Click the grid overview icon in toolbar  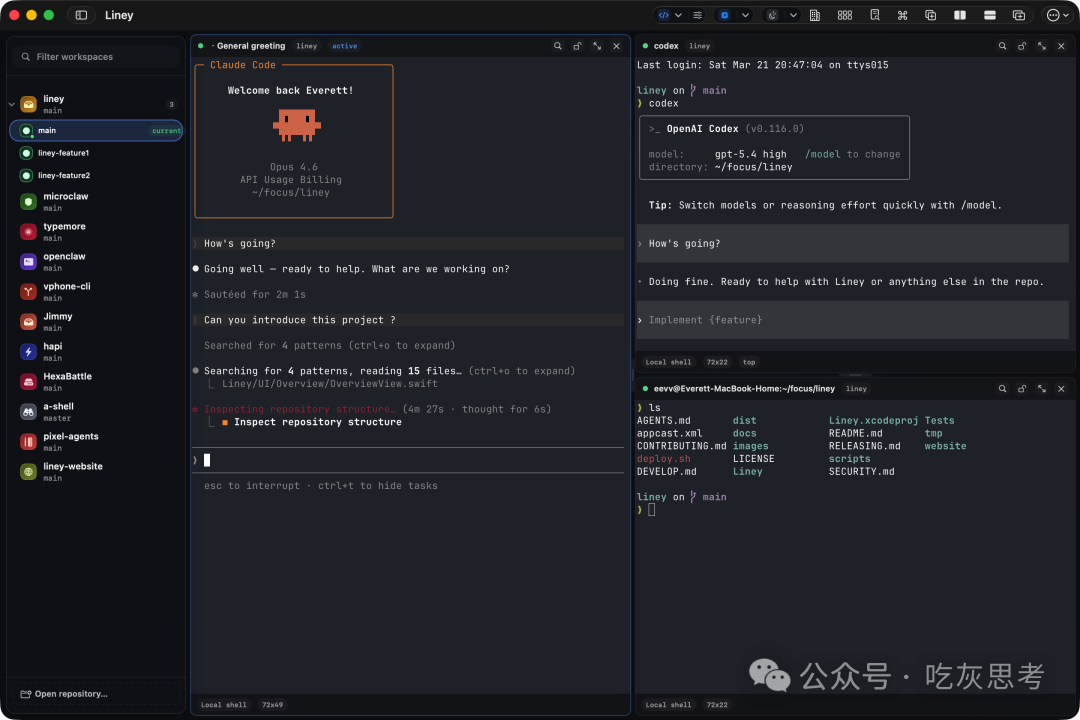(x=844, y=15)
